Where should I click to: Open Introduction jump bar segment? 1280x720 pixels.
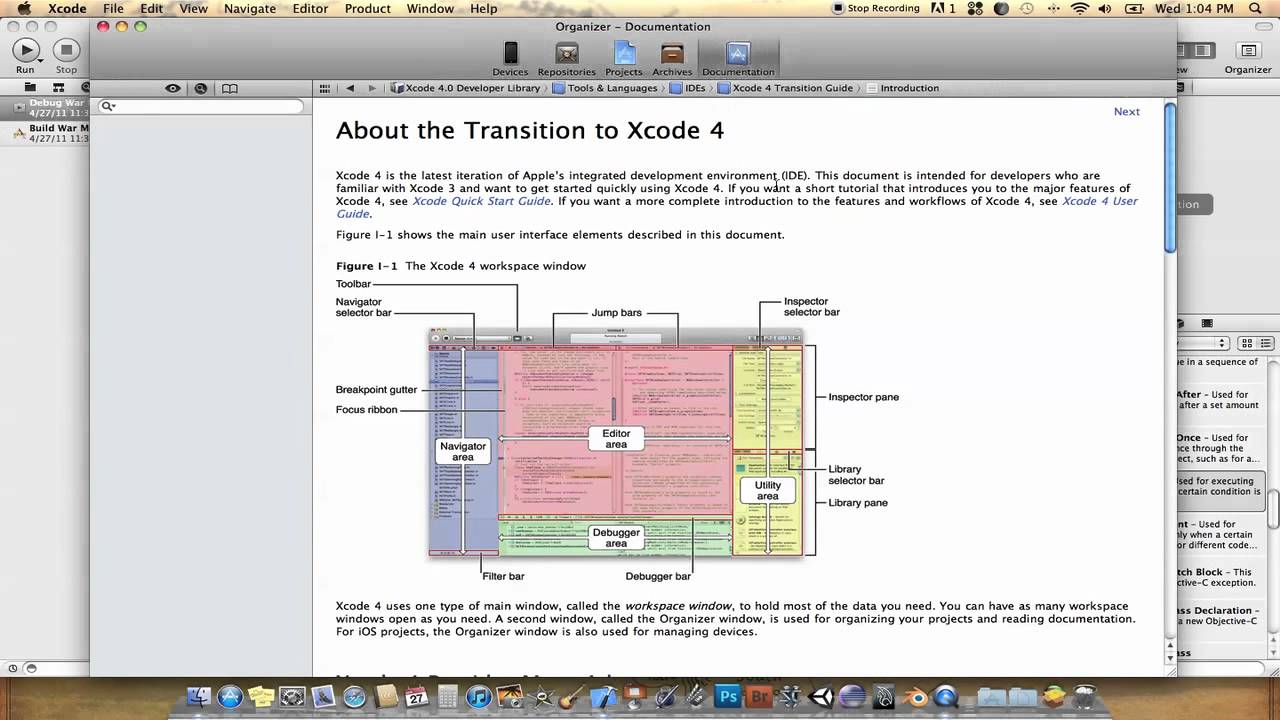(902, 88)
